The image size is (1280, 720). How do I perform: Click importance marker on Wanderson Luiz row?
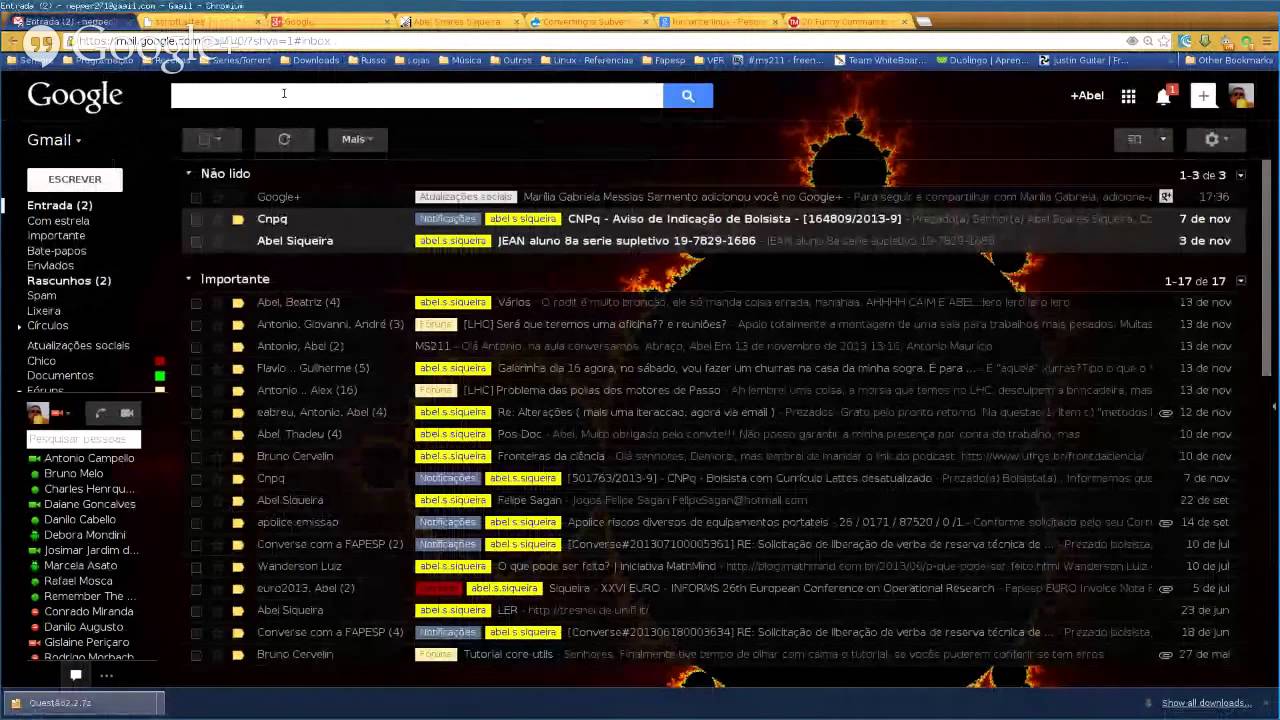(237, 566)
